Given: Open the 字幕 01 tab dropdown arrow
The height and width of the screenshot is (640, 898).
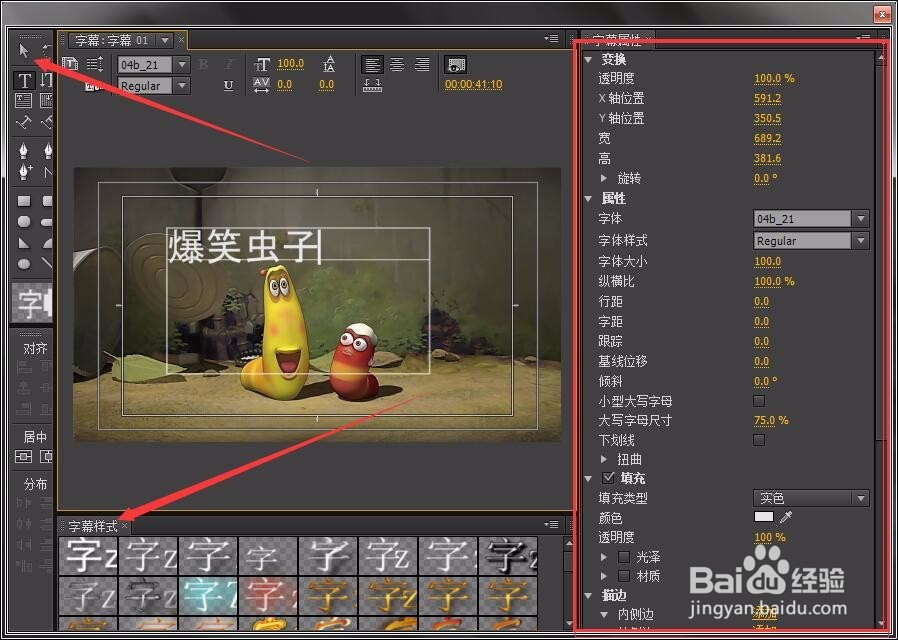Looking at the screenshot, I should (x=165, y=40).
